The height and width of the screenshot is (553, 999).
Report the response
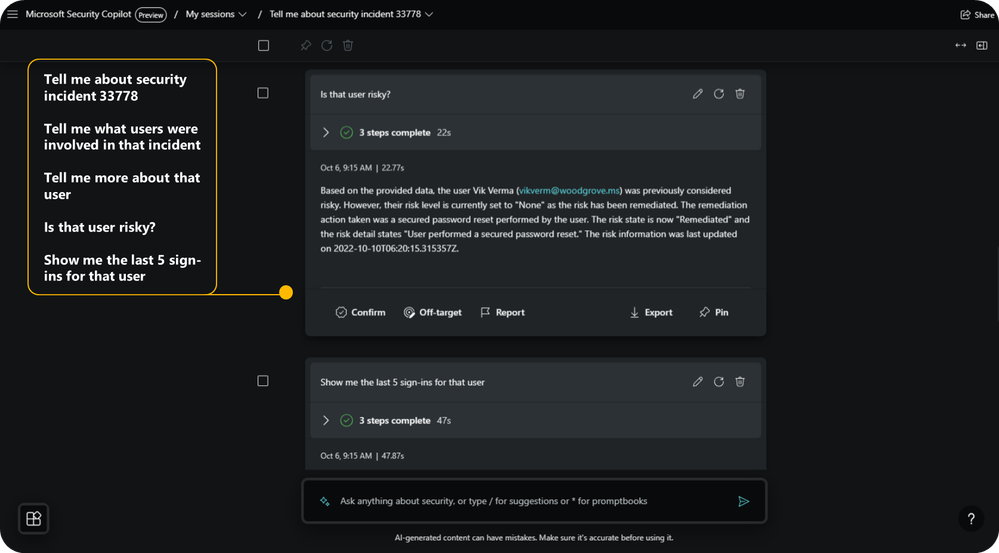pos(503,312)
